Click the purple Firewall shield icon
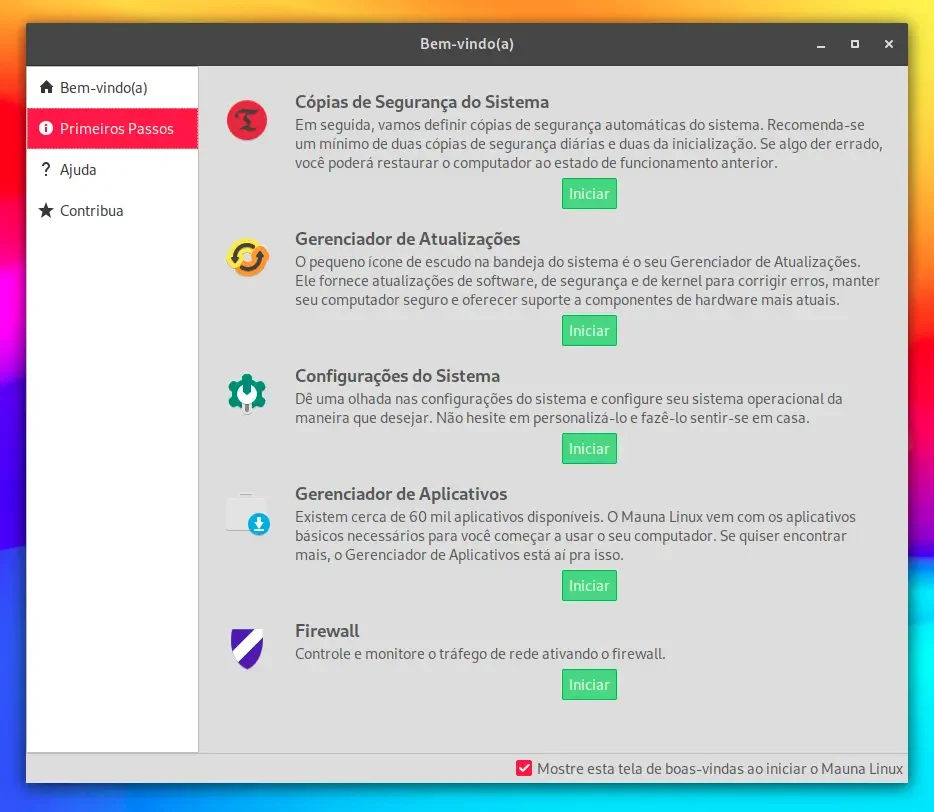934x812 pixels. click(247, 648)
